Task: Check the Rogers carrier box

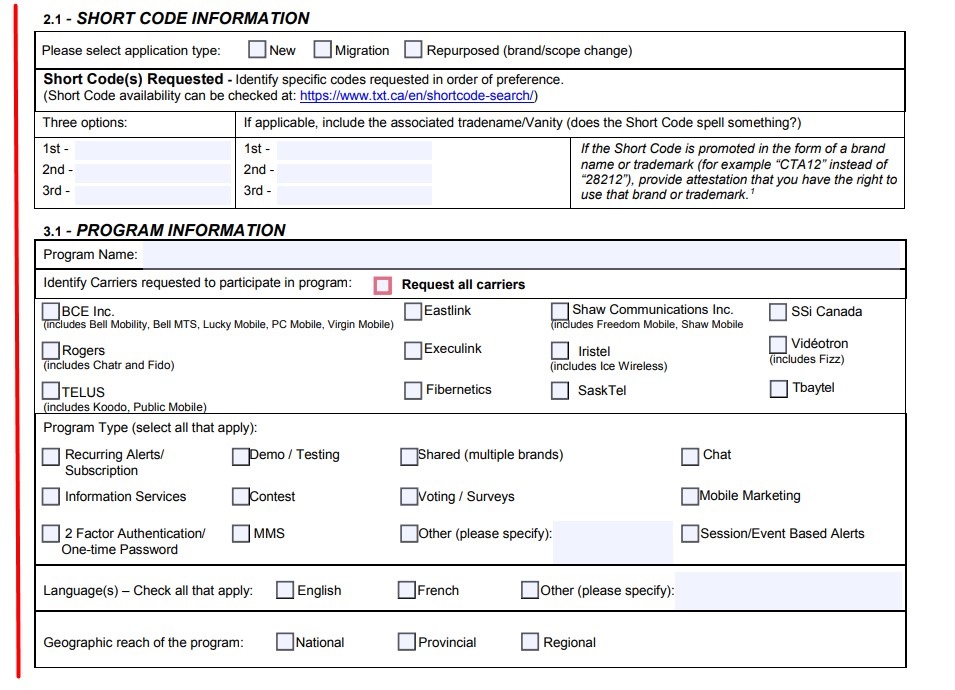Action: coord(51,350)
